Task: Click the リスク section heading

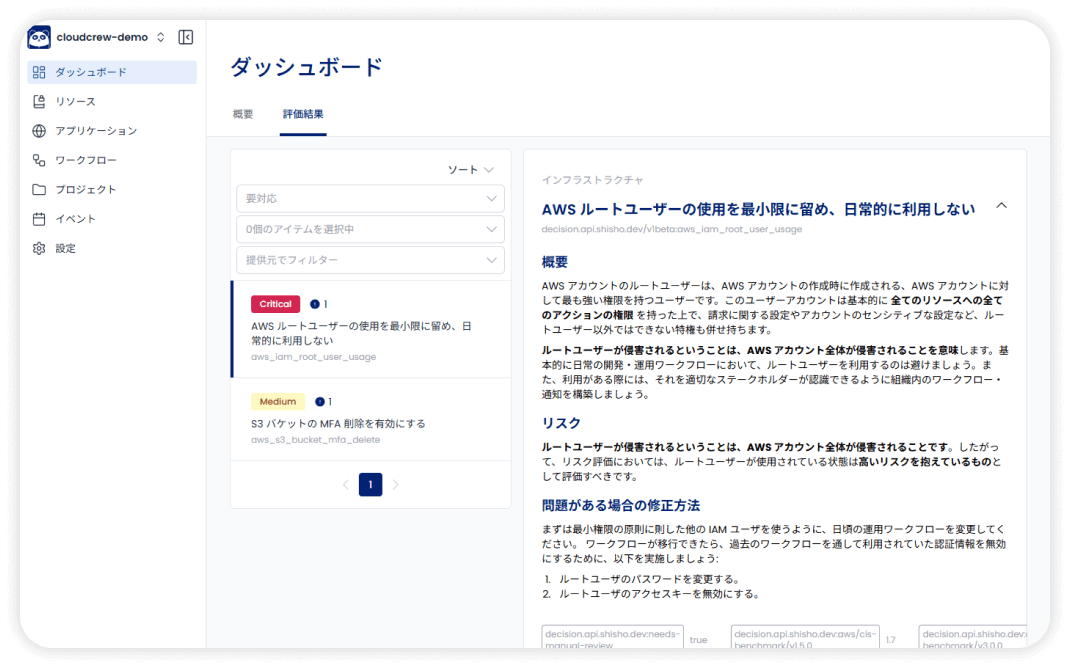Action: pyautogui.click(x=561, y=423)
